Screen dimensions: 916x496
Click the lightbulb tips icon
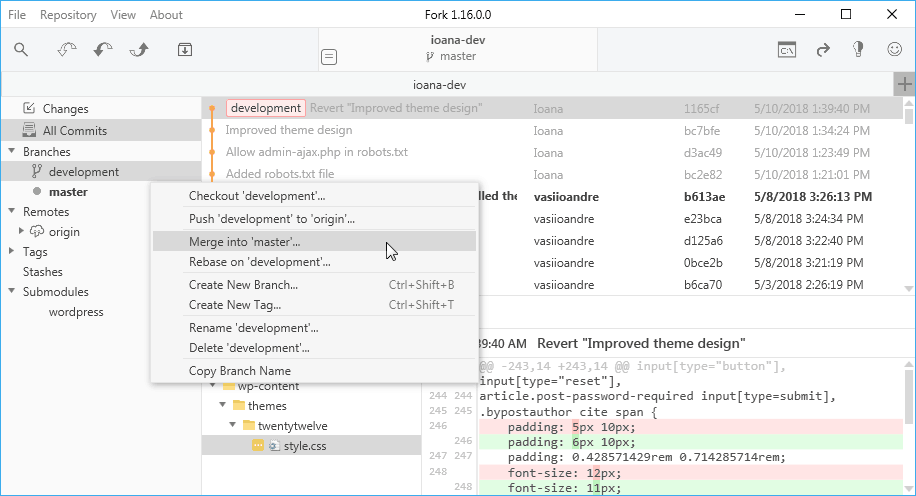click(858, 50)
